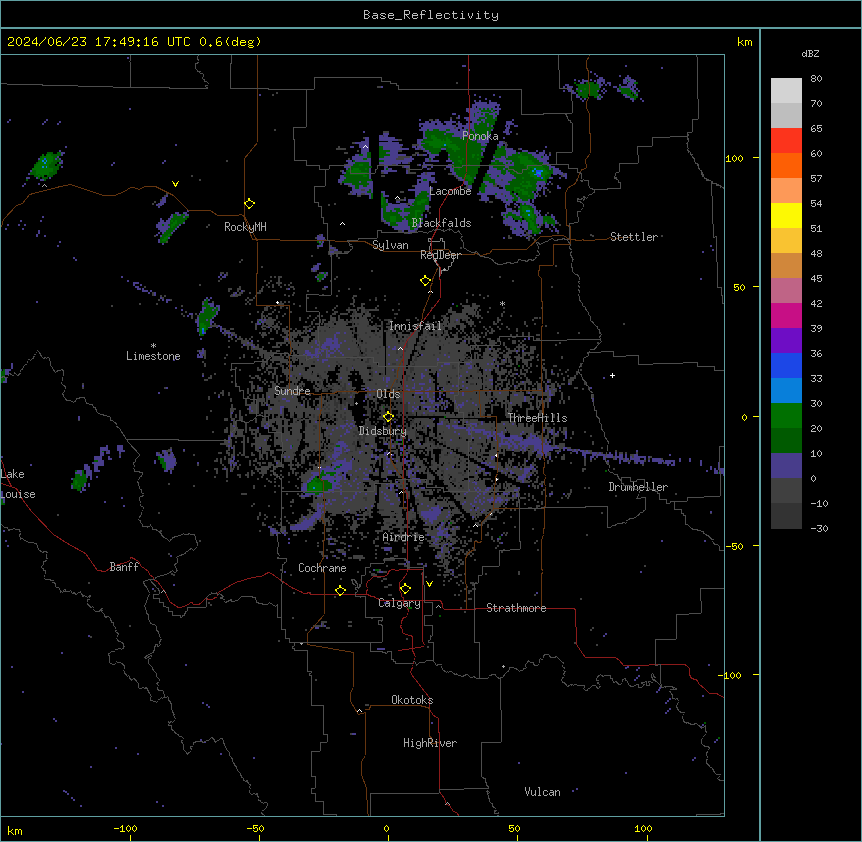Click the green echo cell west of Airdrie

pyautogui.click(x=317, y=485)
